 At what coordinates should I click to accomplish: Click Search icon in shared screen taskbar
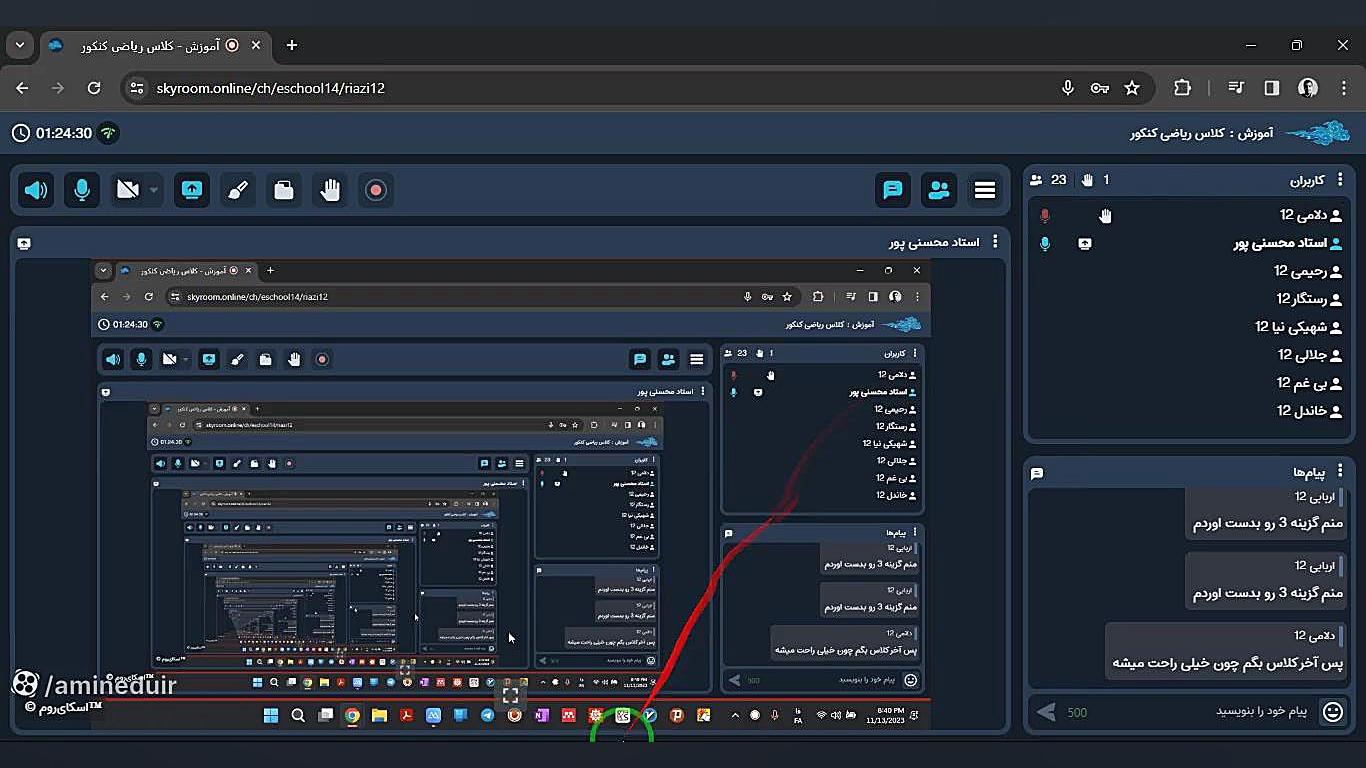click(x=298, y=715)
